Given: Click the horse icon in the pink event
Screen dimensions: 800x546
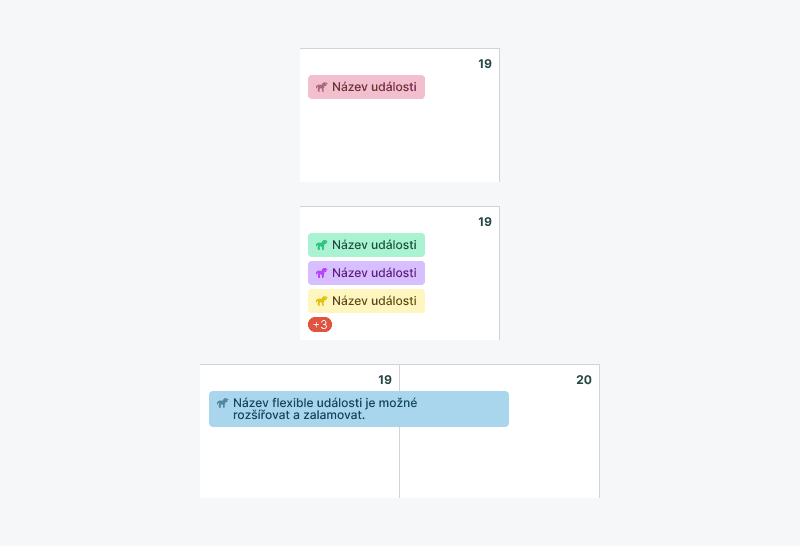Looking at the screenshot, I should click(321, 87).
